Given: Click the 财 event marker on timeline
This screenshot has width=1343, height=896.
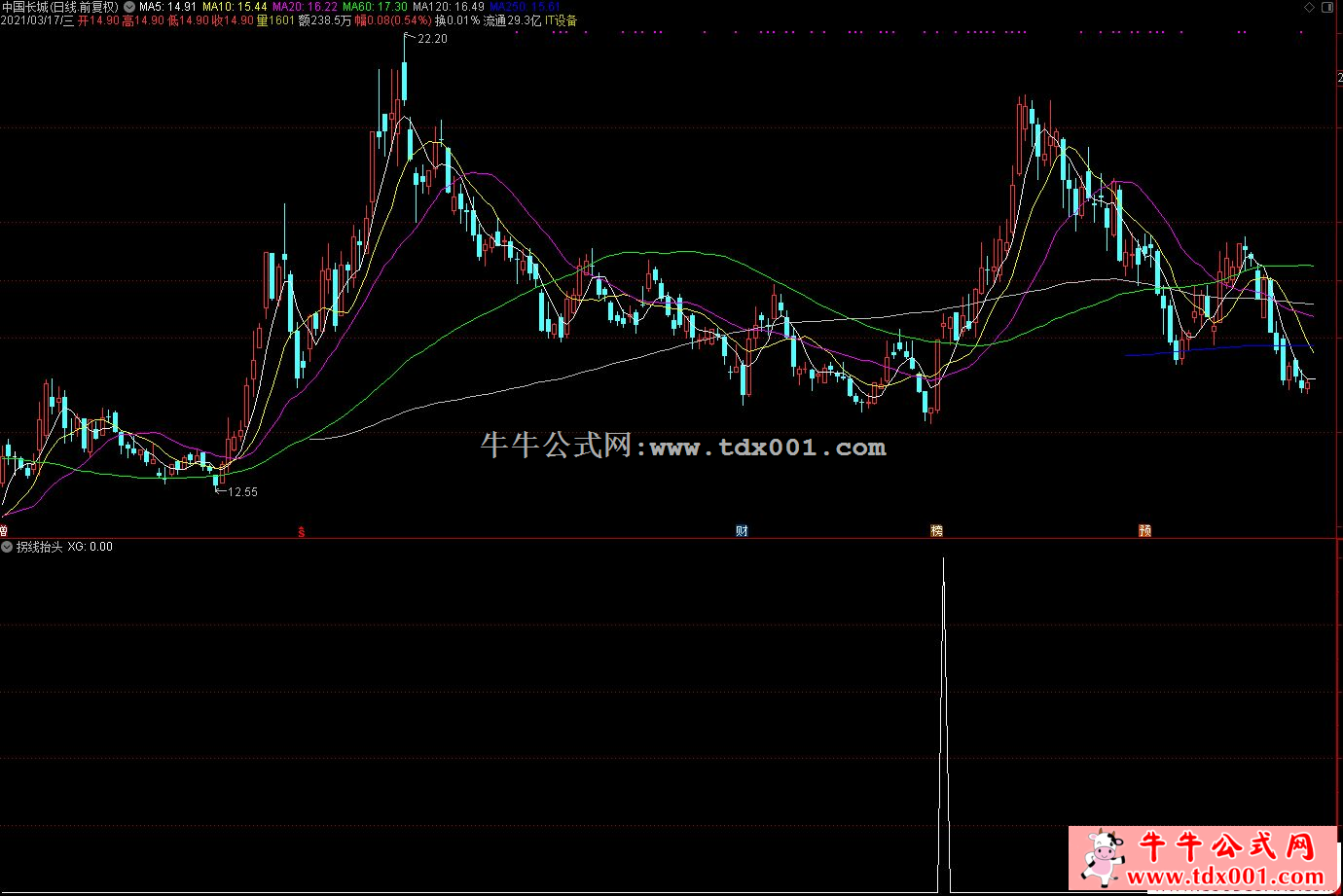Looking at the screenshot, I should click(x=742, y=531).
